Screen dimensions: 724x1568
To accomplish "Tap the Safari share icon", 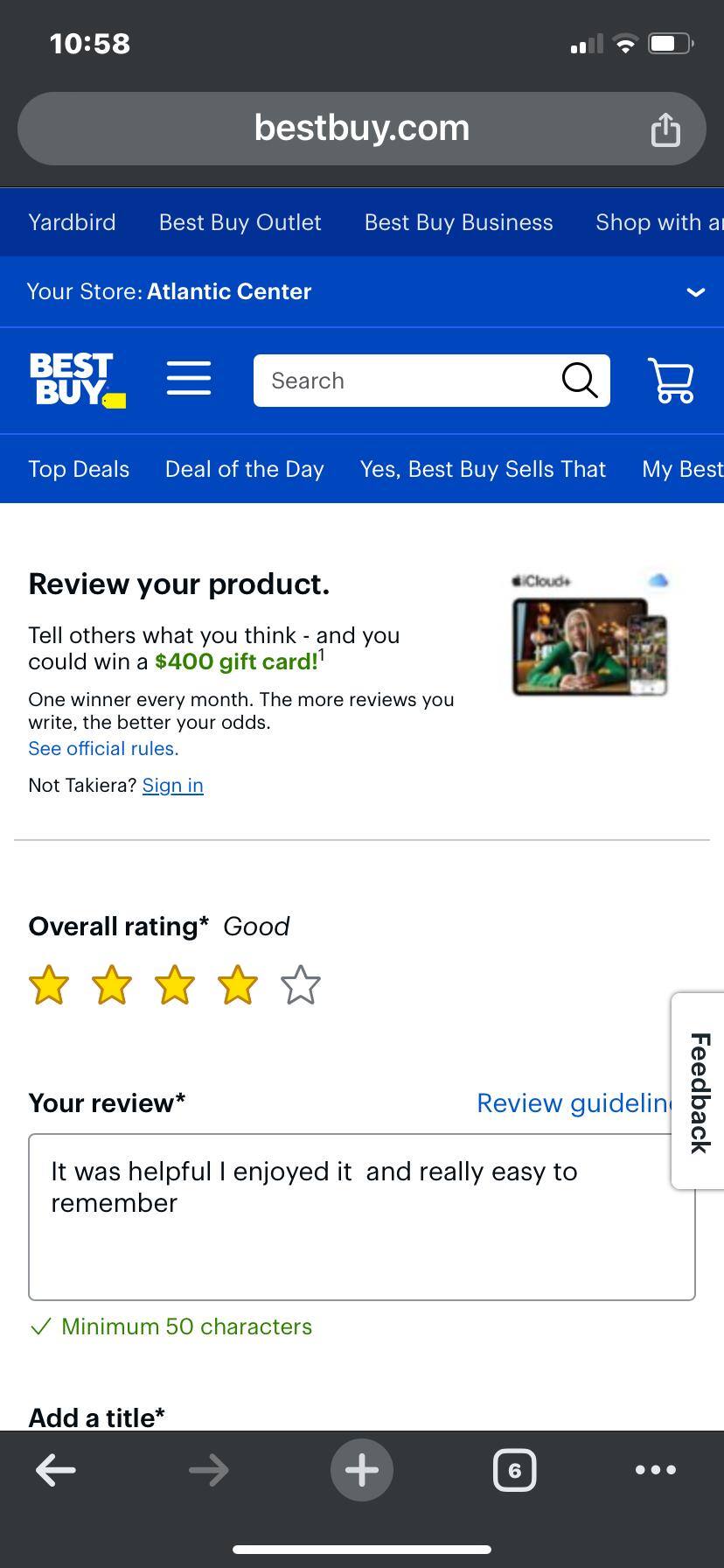I will tap(665, 128).
